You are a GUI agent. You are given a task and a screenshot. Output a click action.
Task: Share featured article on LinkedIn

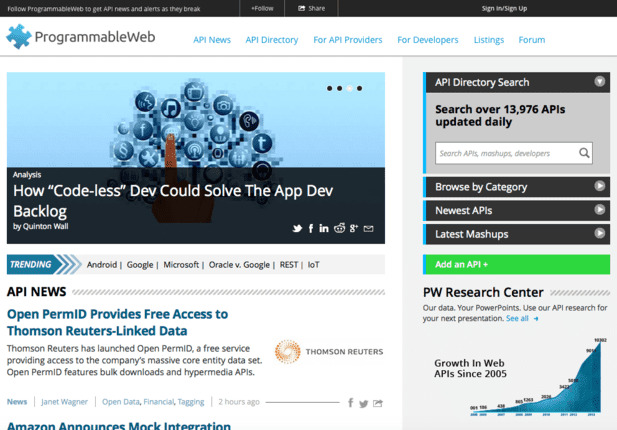click(324, 228)
